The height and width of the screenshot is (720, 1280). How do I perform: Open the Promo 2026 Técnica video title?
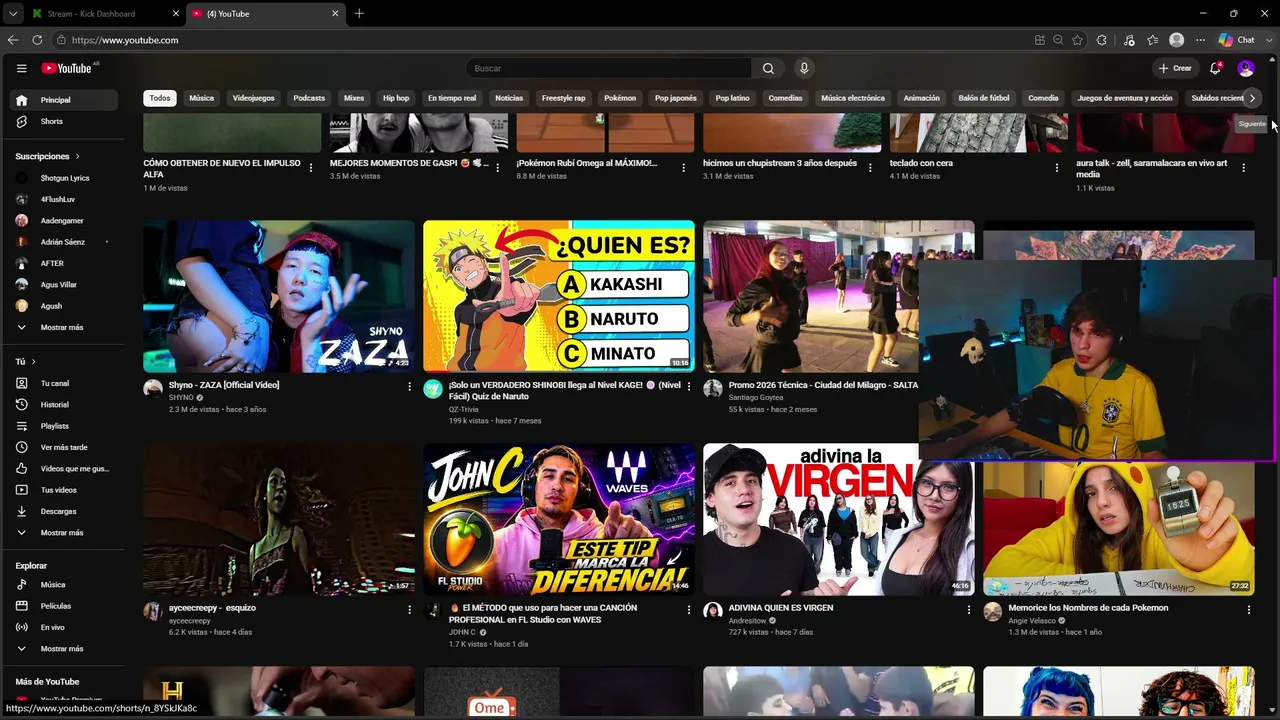click(x=823, y=385)
